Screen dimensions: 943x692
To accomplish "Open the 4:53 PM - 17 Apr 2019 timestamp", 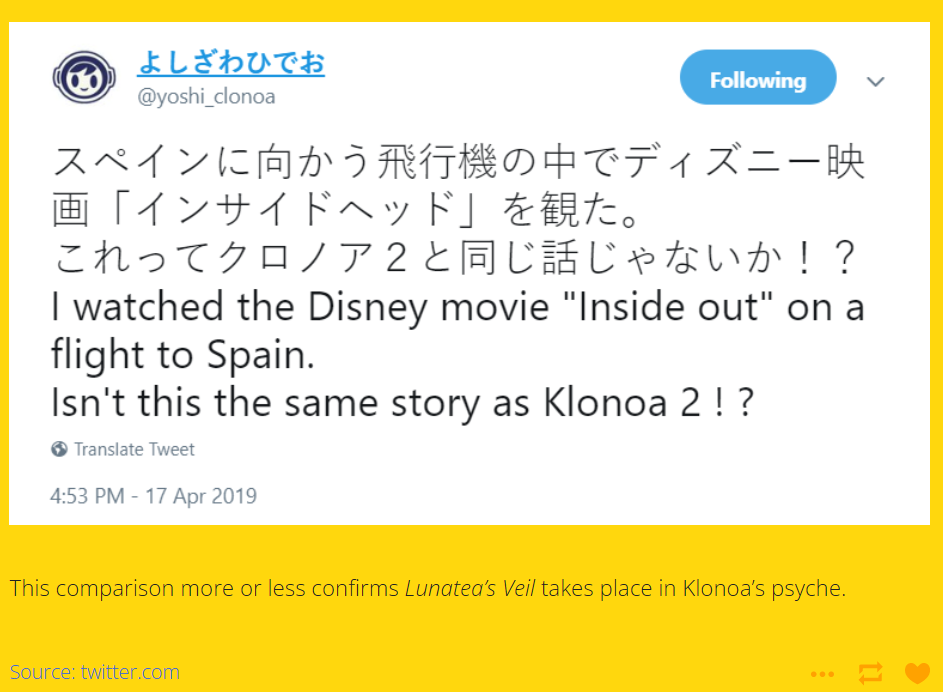I will click(153, 496).
